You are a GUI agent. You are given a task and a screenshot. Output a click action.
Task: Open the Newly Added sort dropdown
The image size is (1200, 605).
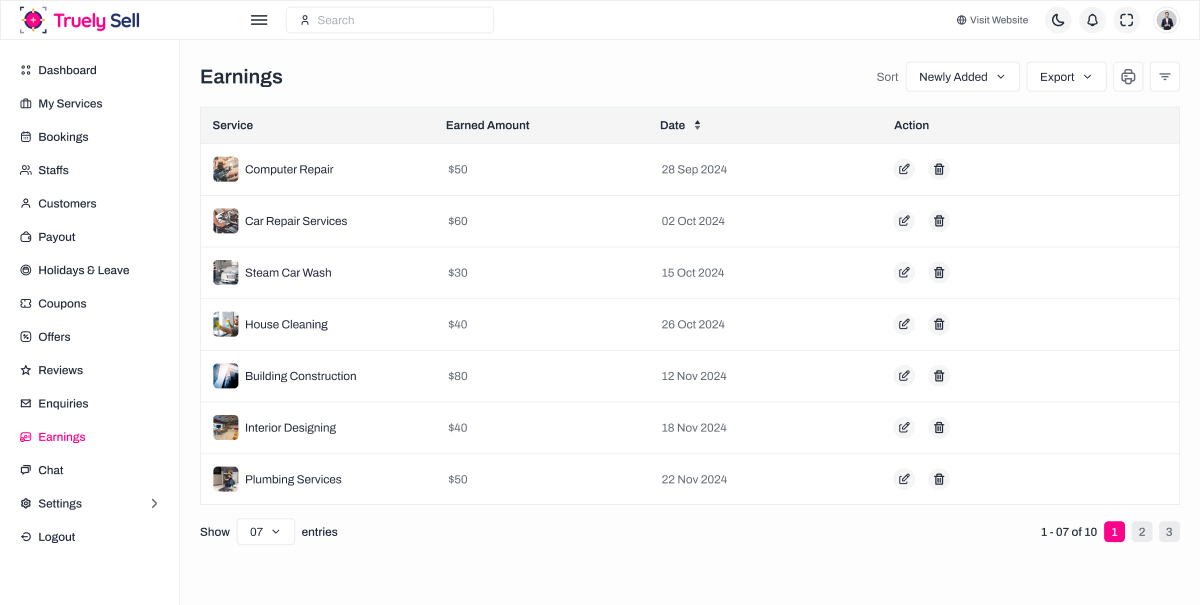point(962,77)
